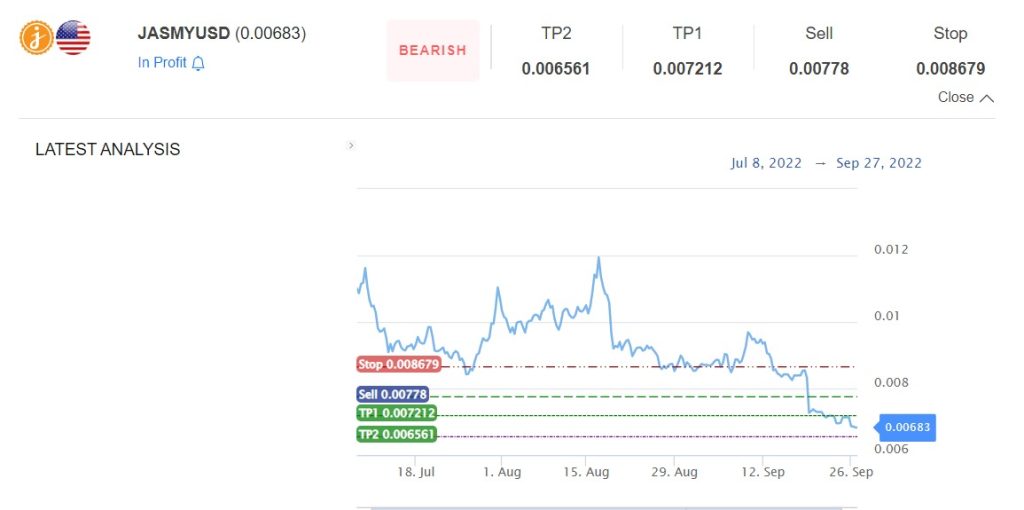
Task: Click the Sep 27, 2022 end date
Action: pos(879,163)
